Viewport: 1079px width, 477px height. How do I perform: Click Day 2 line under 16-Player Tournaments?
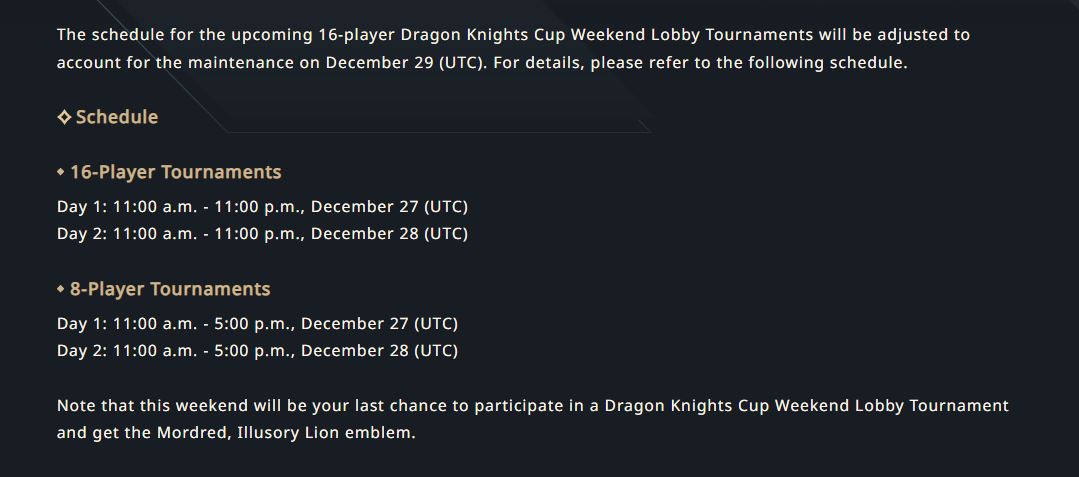(x=262, y=233)
